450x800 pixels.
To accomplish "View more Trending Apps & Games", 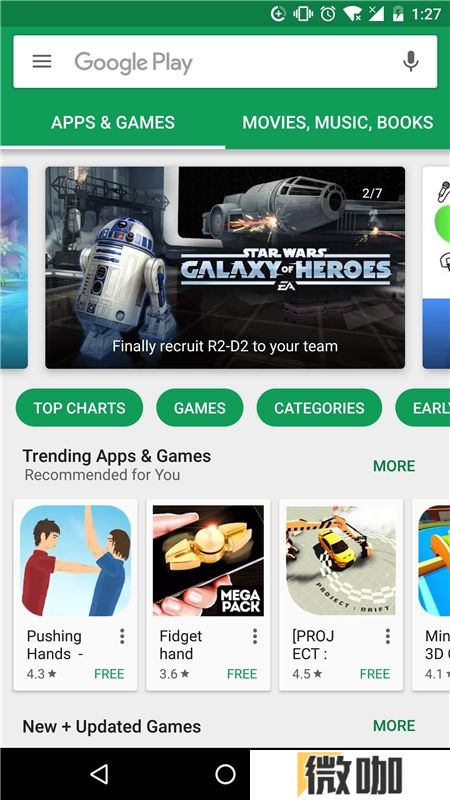I will (394, 466).
